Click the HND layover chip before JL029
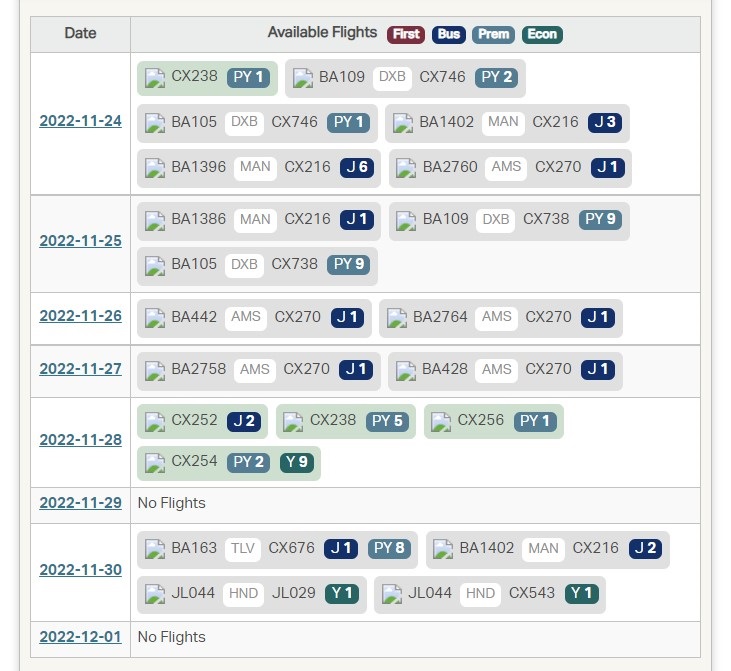The image size is (731, 671). (243, 594)
